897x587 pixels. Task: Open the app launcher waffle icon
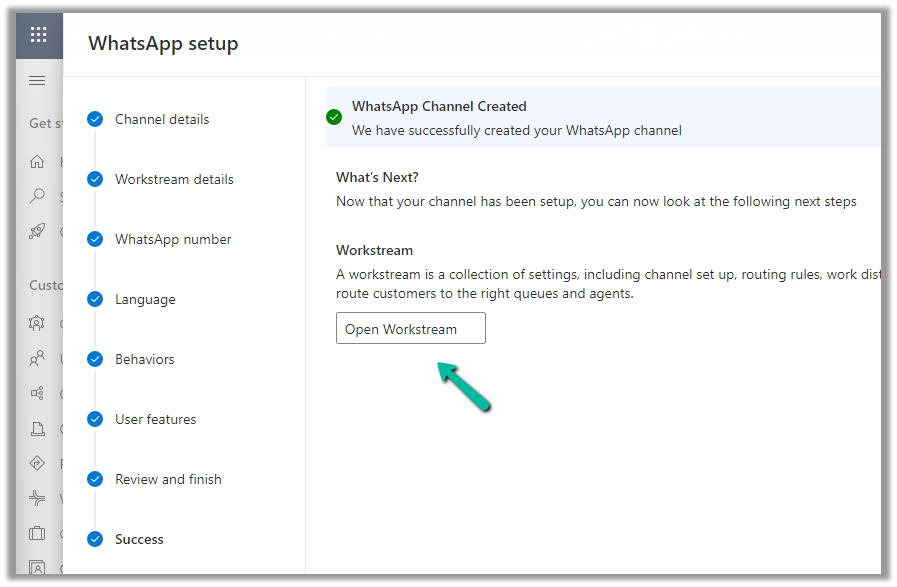[38, 35]
